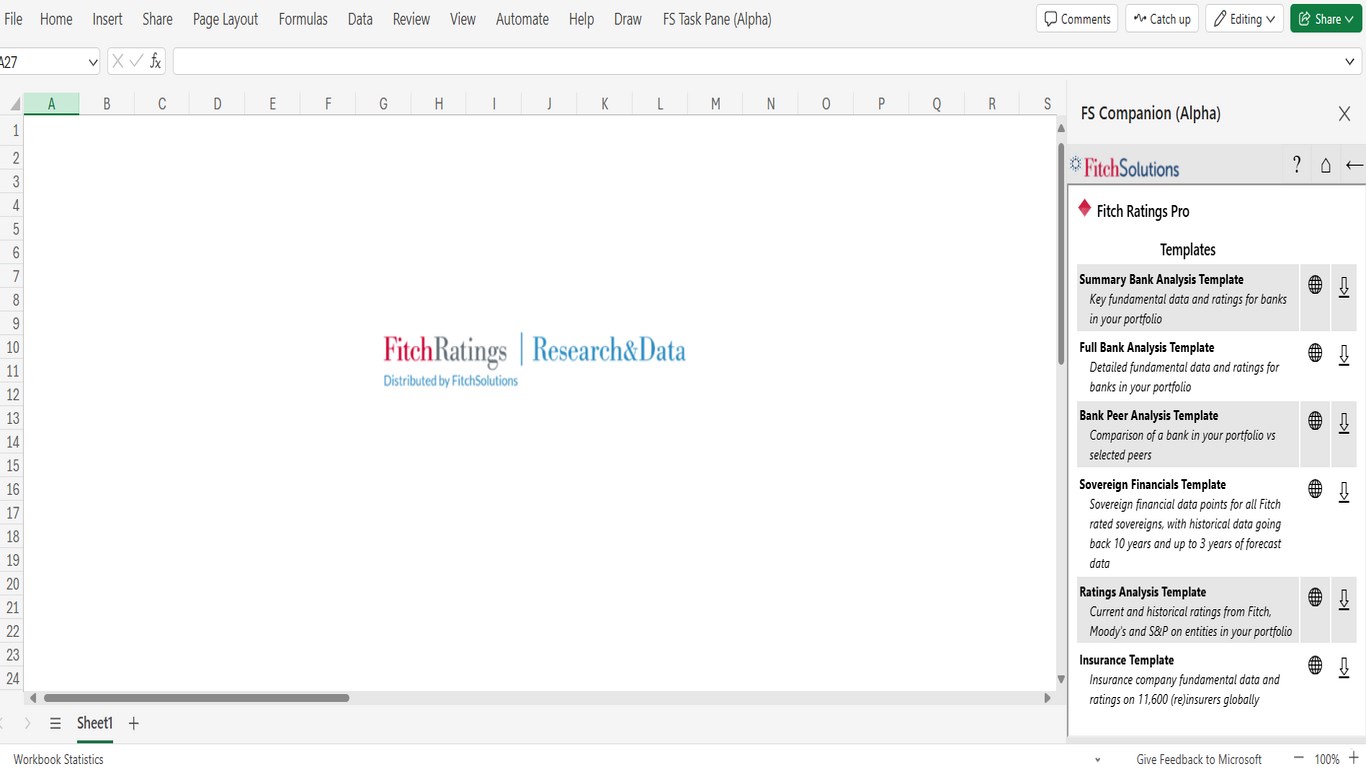The width and height of the screenshot is (1366, 768).
Task: Open web view for Full Bank Analysis Template
Action: click(x=1315, y=353)
